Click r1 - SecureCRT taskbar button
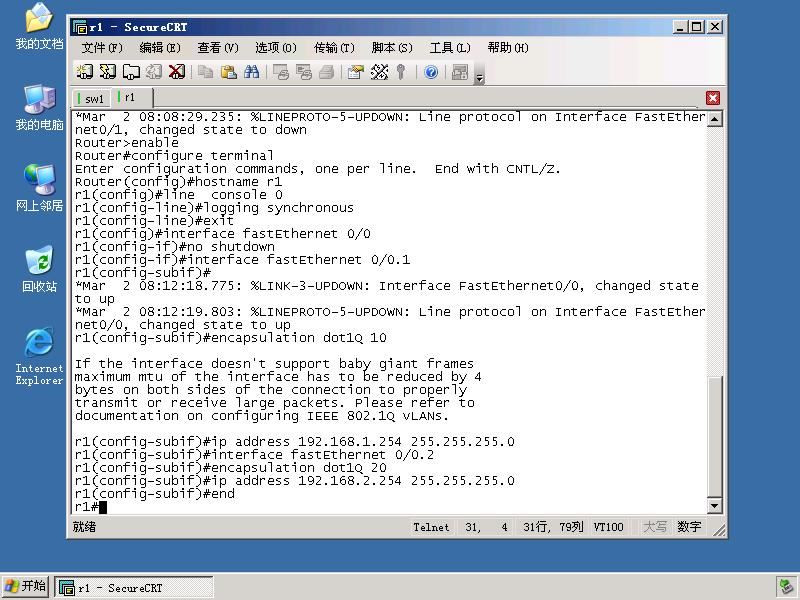 (x=134, y=587)
